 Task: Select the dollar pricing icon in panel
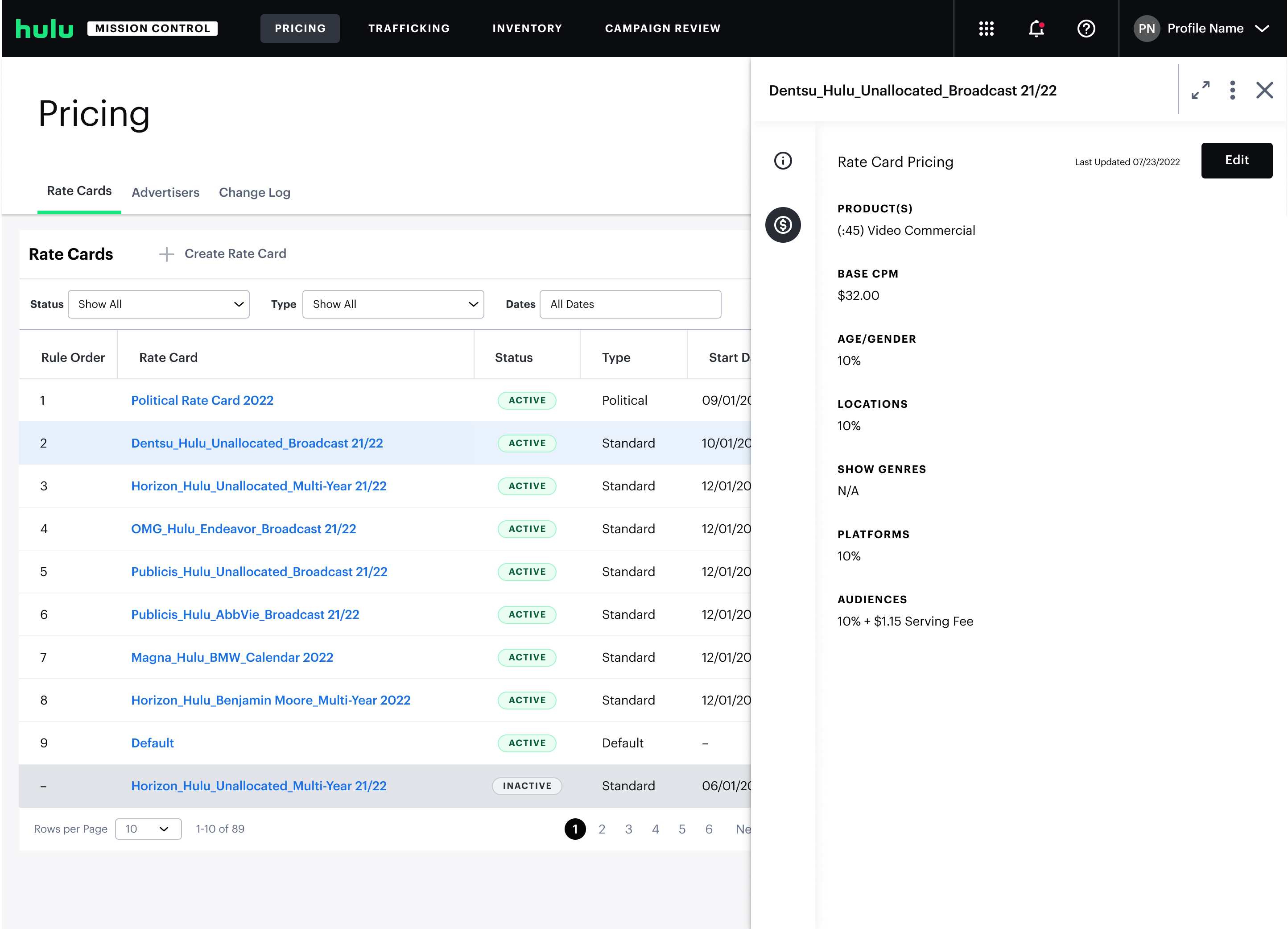[x=783, y=225]
